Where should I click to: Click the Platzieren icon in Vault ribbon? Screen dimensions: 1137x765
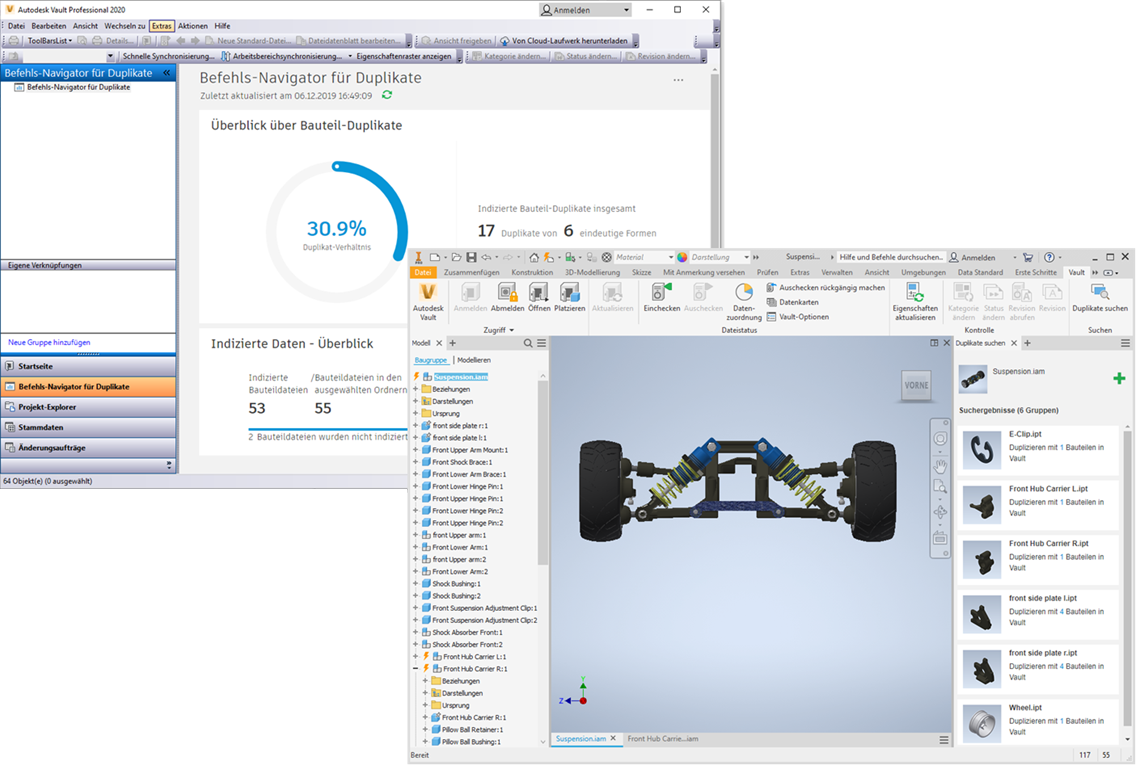pyautogui.click(x=570, y=298)
